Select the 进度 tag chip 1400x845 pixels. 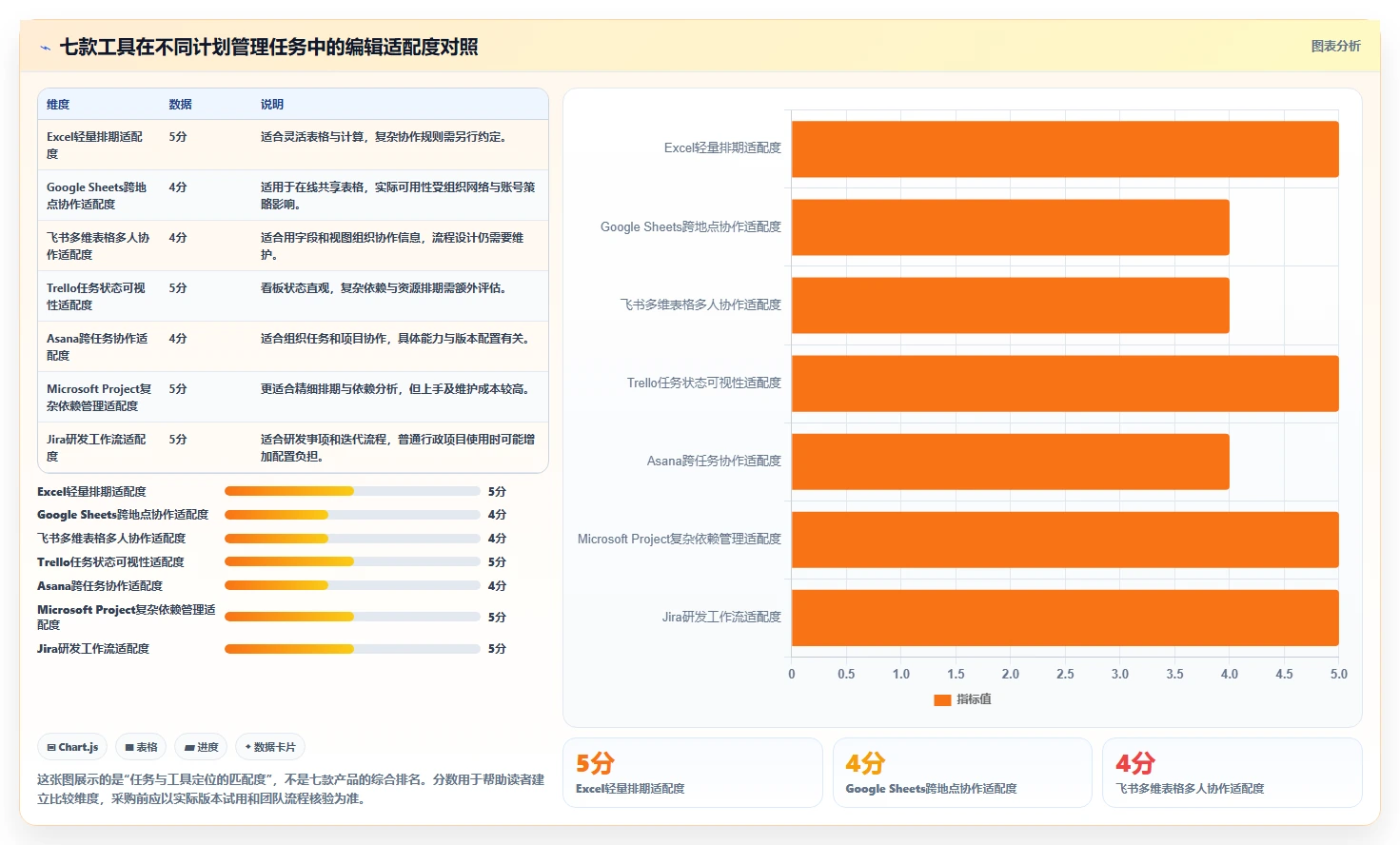[201, 747]
